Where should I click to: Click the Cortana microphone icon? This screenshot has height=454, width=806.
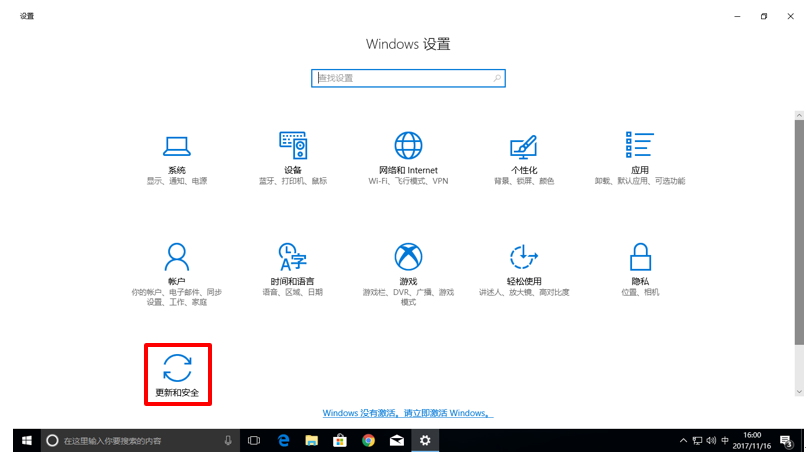click(x=228, y=441)
